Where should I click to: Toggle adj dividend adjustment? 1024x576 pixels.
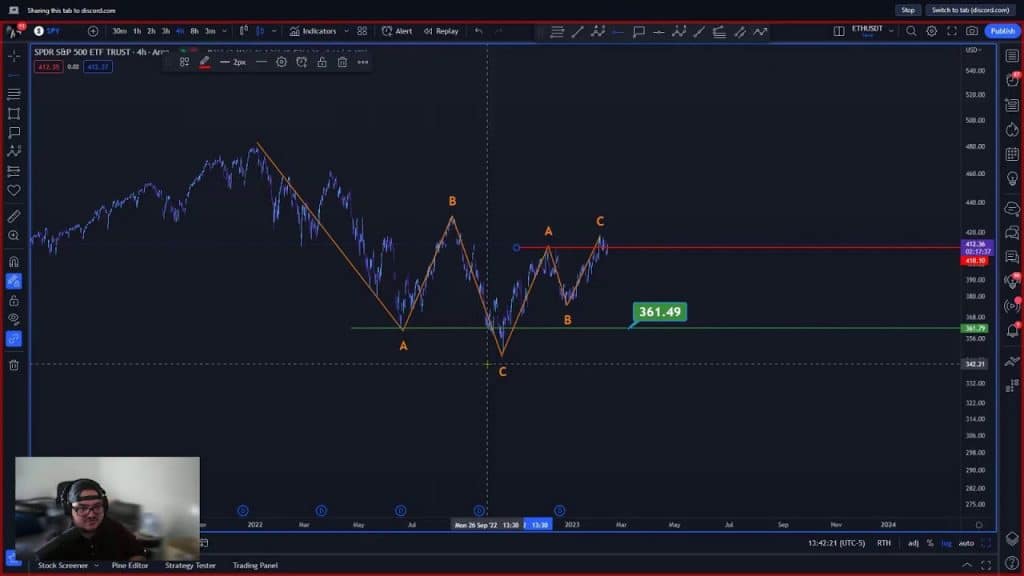click(x=913, y=543)
